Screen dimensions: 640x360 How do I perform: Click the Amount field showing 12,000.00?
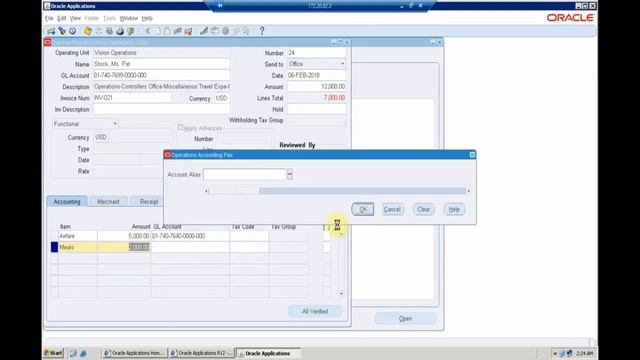[x=317, y=87]
